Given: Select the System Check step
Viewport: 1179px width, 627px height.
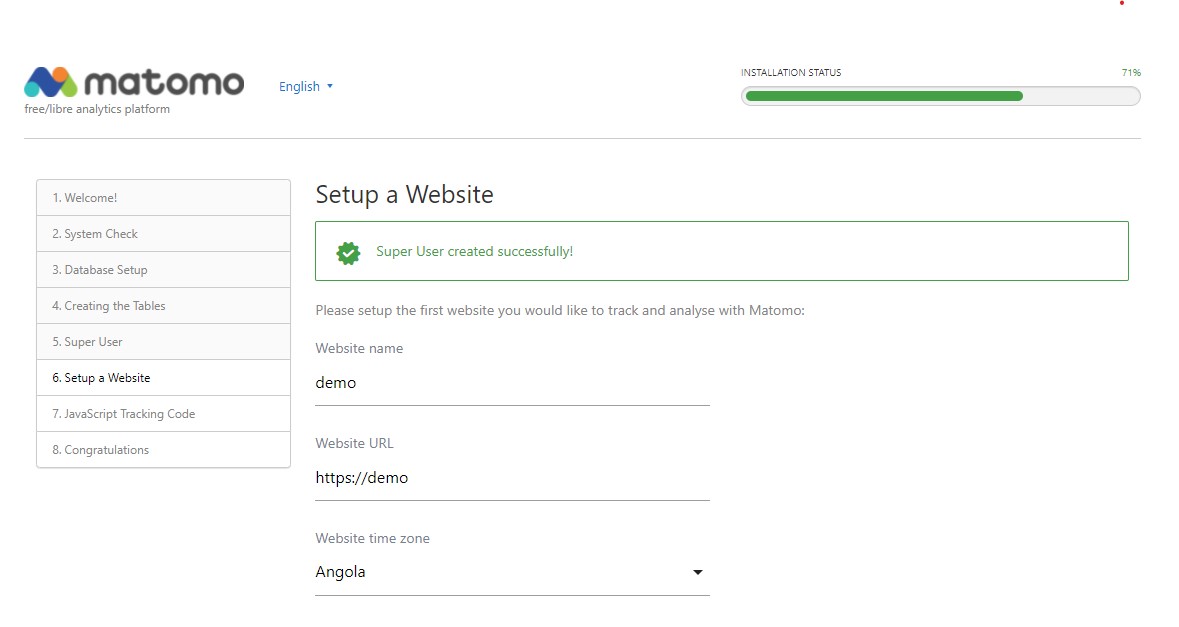Looking at the screenshot, I should click(163, 234).
